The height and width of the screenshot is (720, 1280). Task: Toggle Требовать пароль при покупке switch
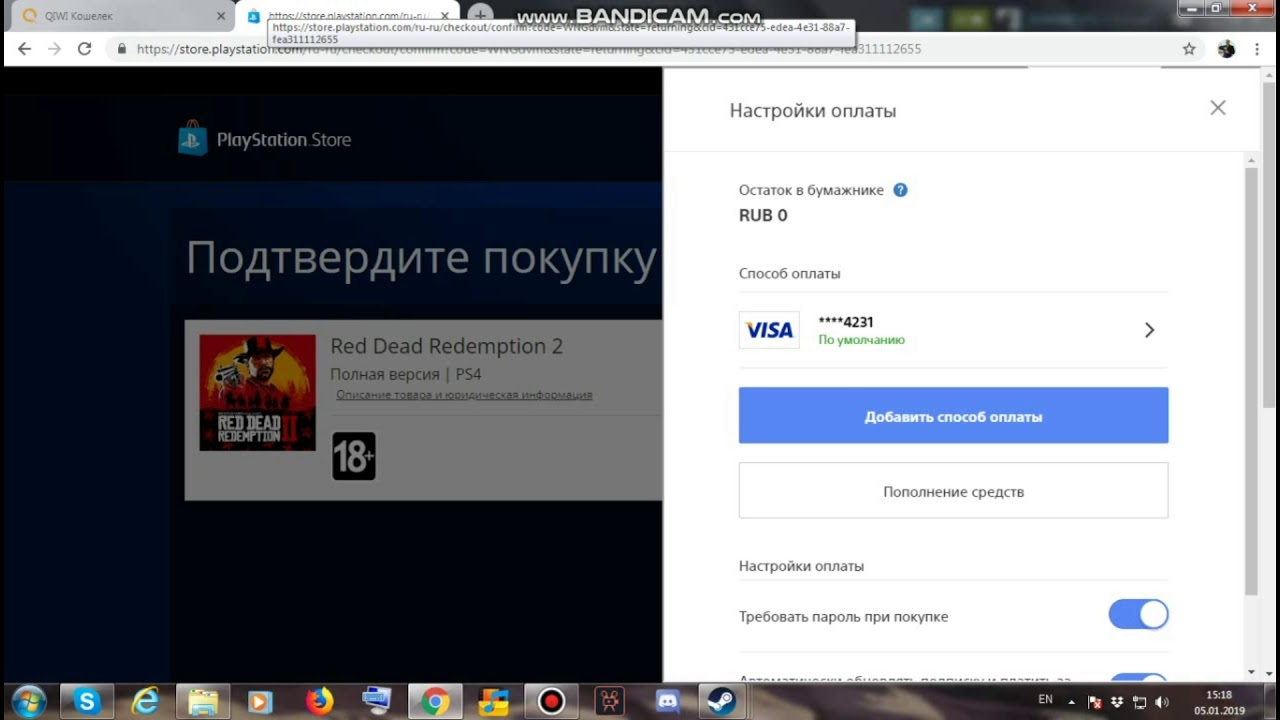click(1138, 614)
